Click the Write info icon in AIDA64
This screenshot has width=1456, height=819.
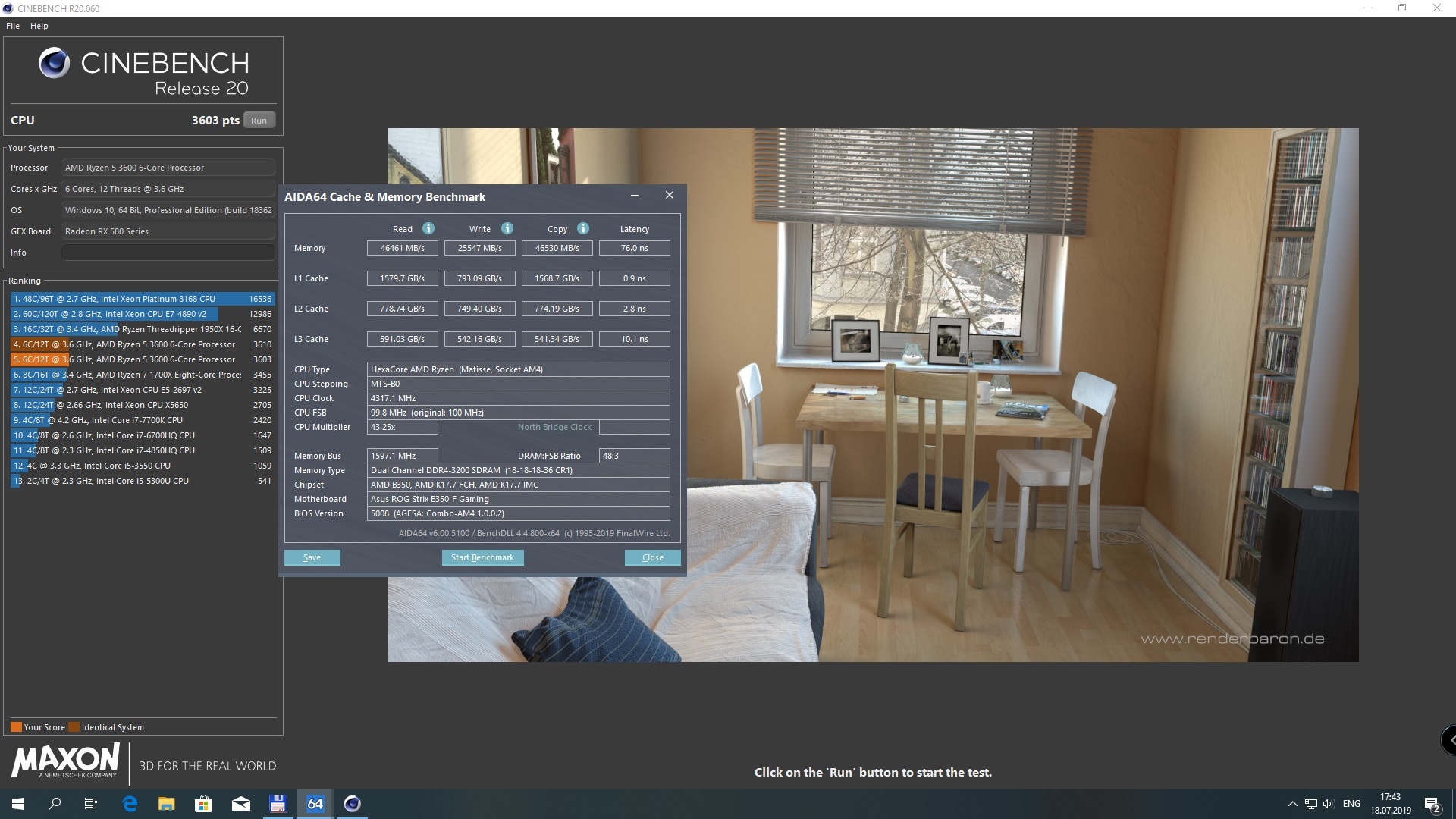coord(507,228)
